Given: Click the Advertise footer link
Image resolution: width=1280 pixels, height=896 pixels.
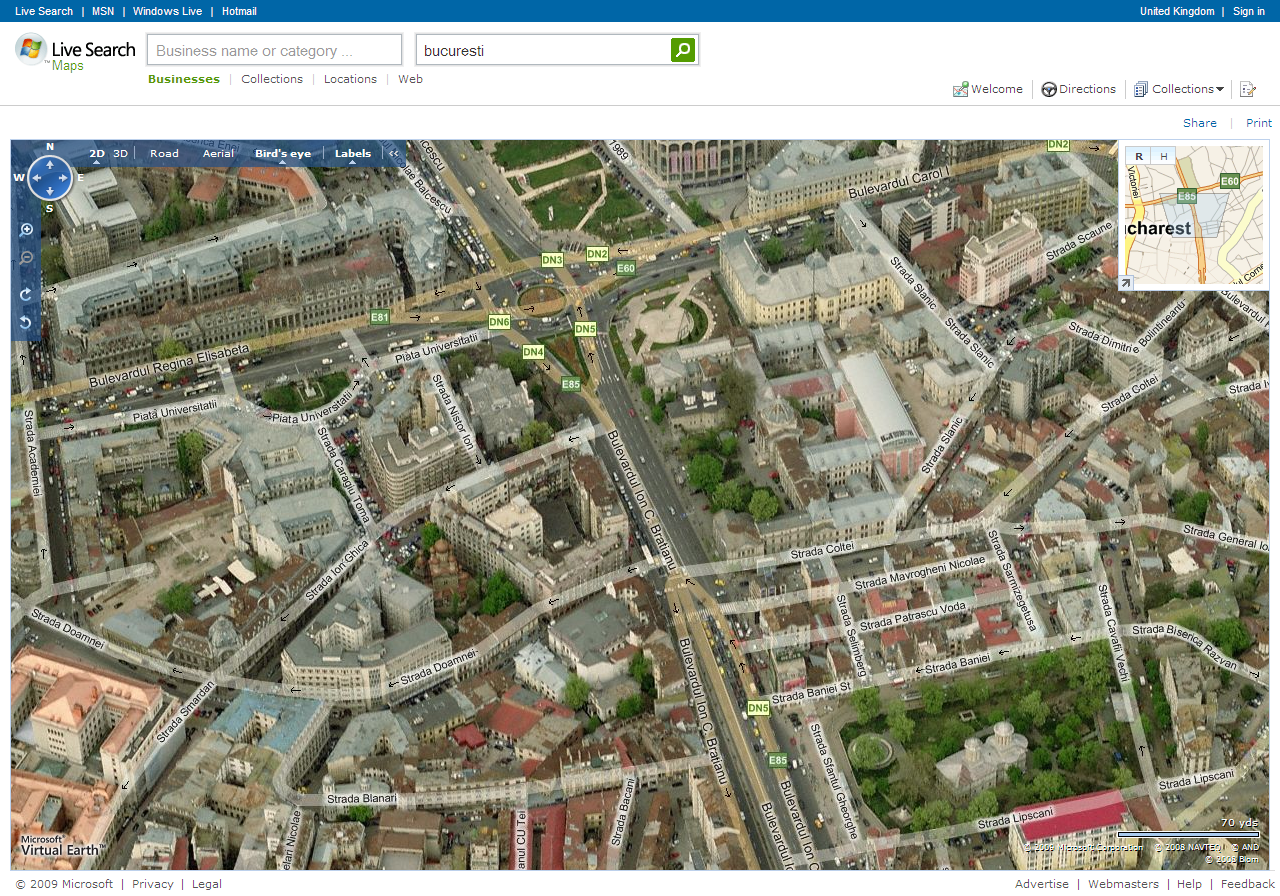Looking at the screenshot, I should pyautogui.click(x=1042, y=884).
